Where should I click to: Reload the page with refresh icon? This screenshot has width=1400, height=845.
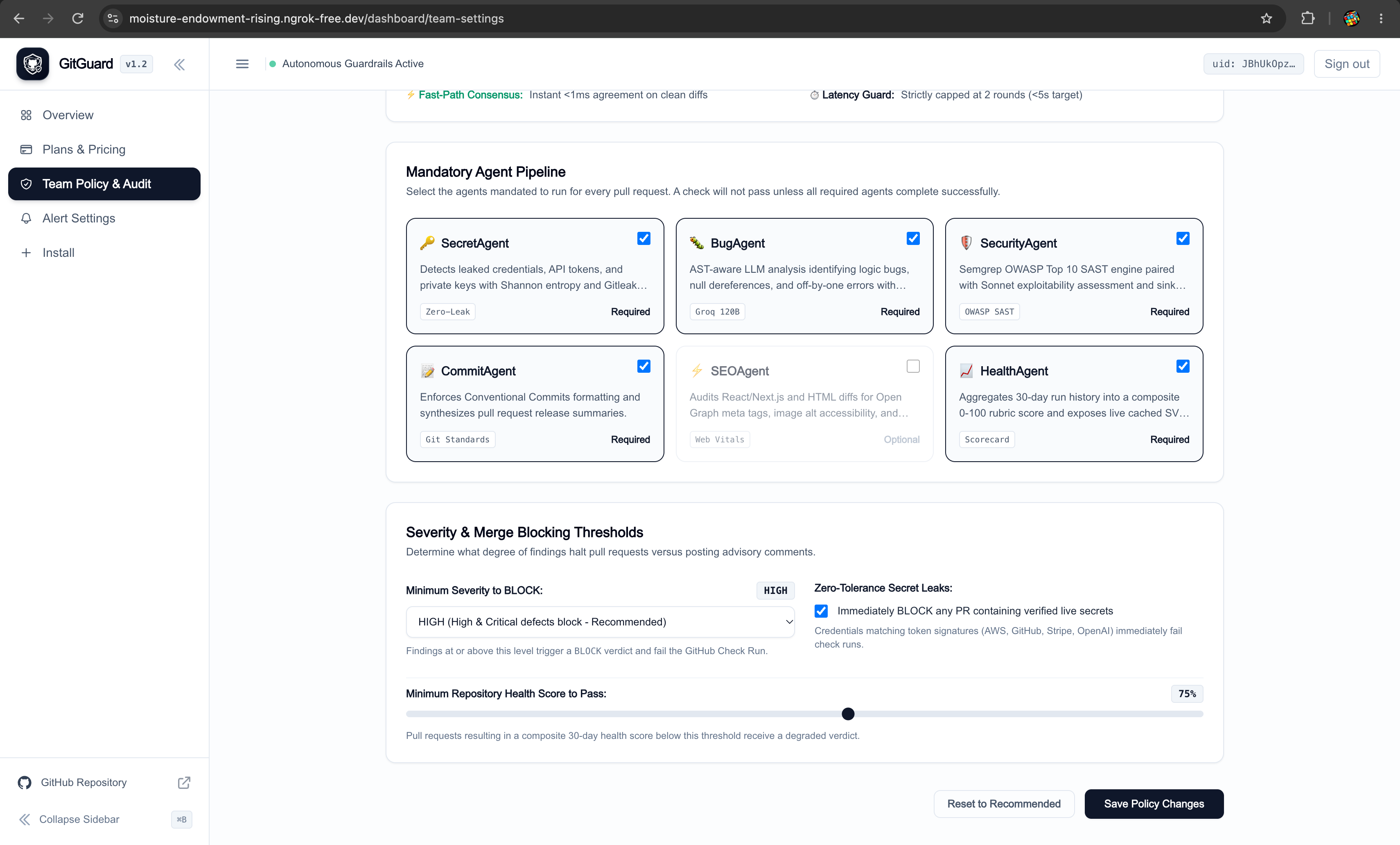click(78, 18)
